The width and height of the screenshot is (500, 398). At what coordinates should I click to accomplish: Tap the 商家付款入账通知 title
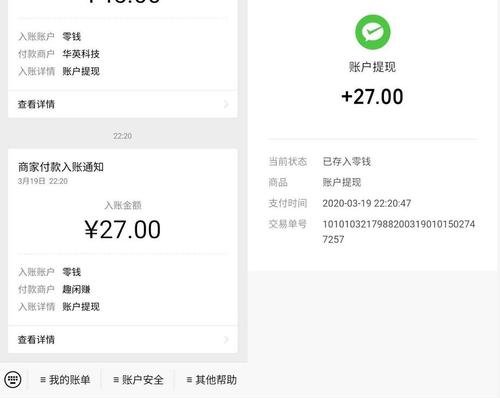coord(61,167)
